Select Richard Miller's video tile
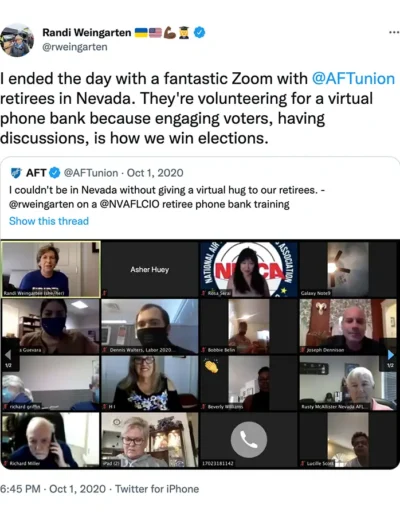 tap(51, 440)
